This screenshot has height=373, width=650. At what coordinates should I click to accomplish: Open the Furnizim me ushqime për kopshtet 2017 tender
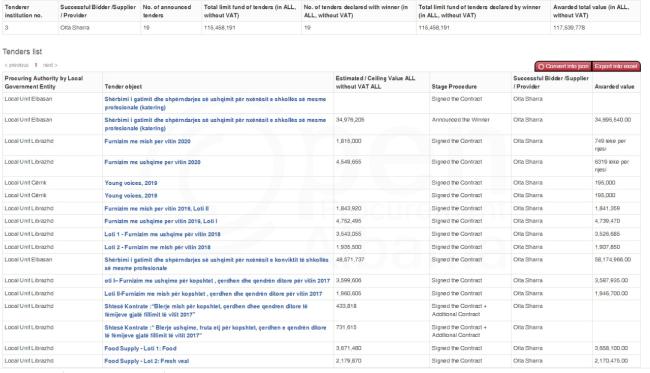pyautogui.click(x=217, y=281)
